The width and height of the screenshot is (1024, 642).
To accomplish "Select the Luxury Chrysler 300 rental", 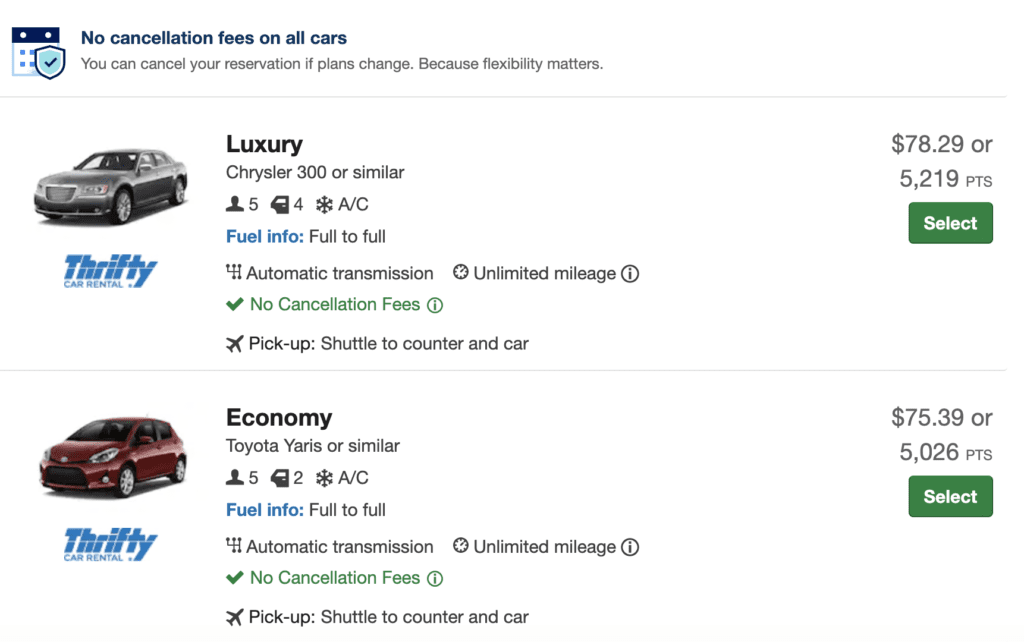I will (x=949, y=223).
